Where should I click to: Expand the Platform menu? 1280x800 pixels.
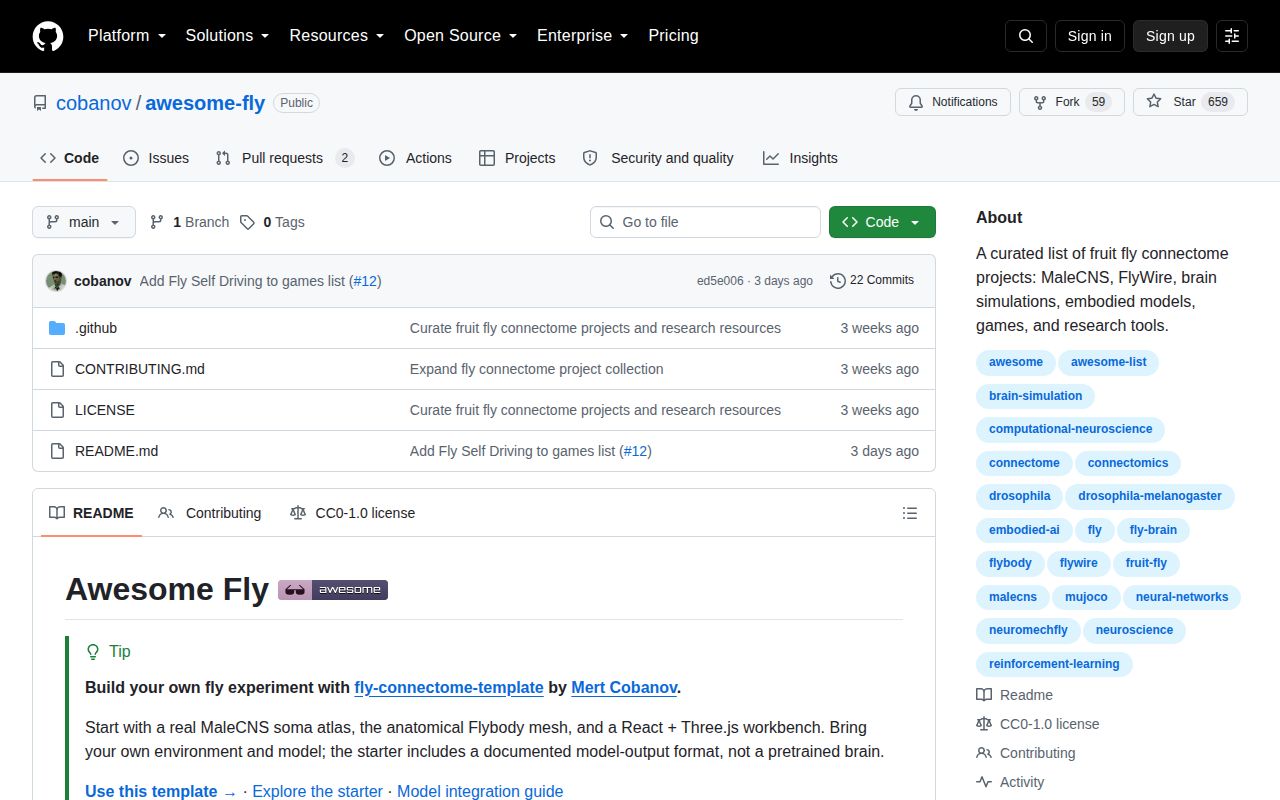pyautogui.click(x=127, y=36)
